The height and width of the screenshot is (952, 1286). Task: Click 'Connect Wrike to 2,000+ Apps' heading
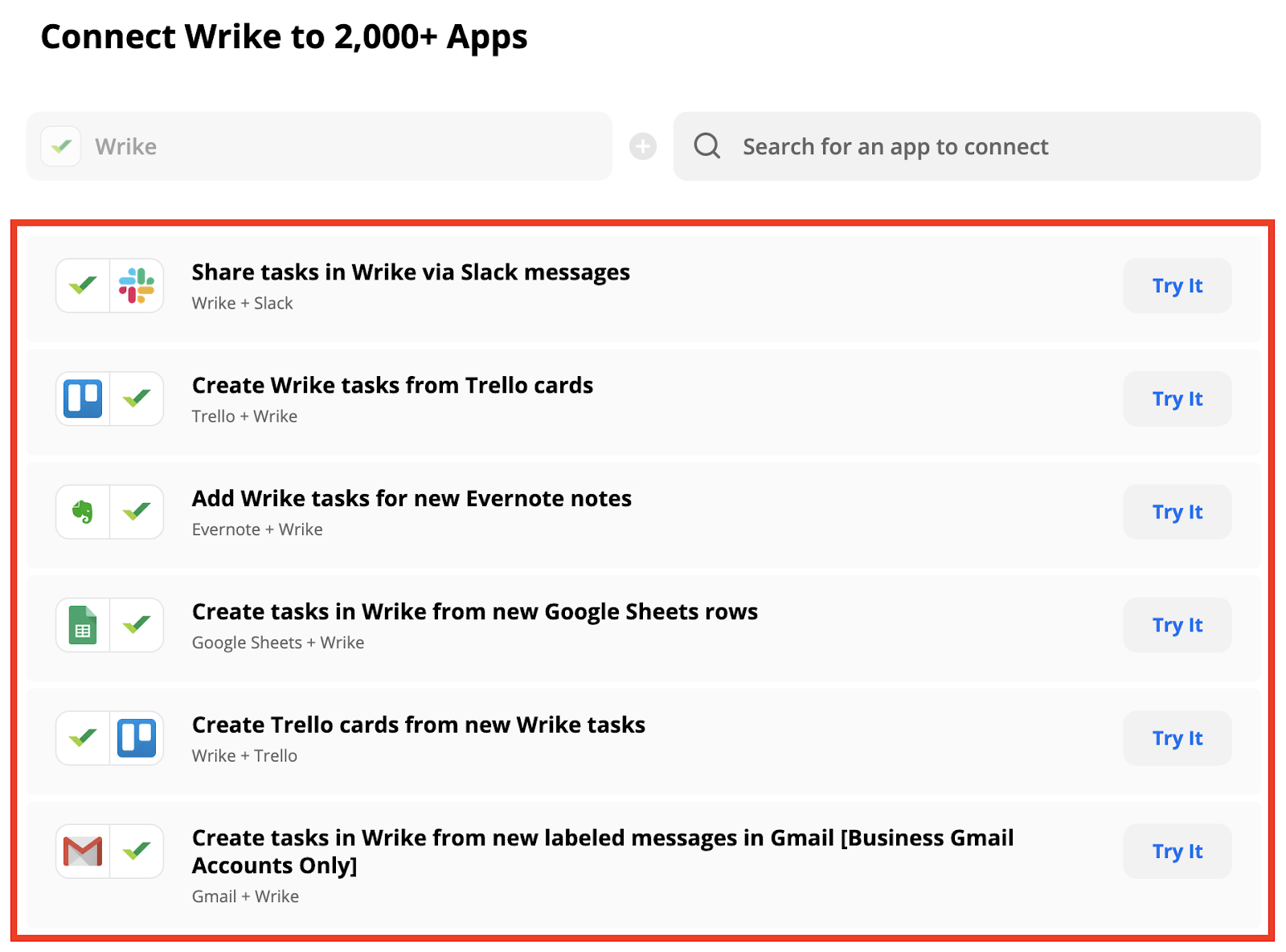[x=284, y=37]
